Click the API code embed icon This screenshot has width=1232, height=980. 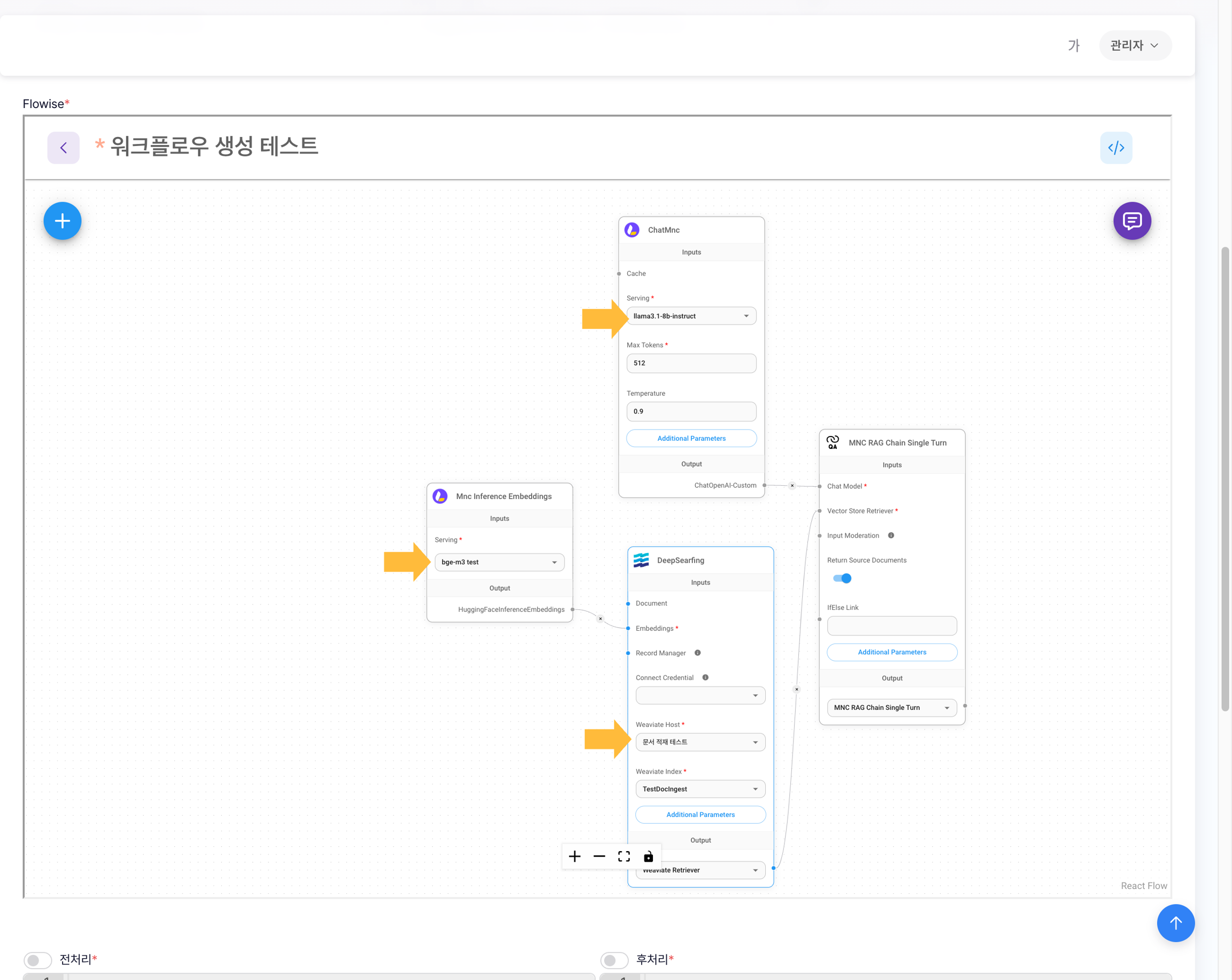(1115, 148)
